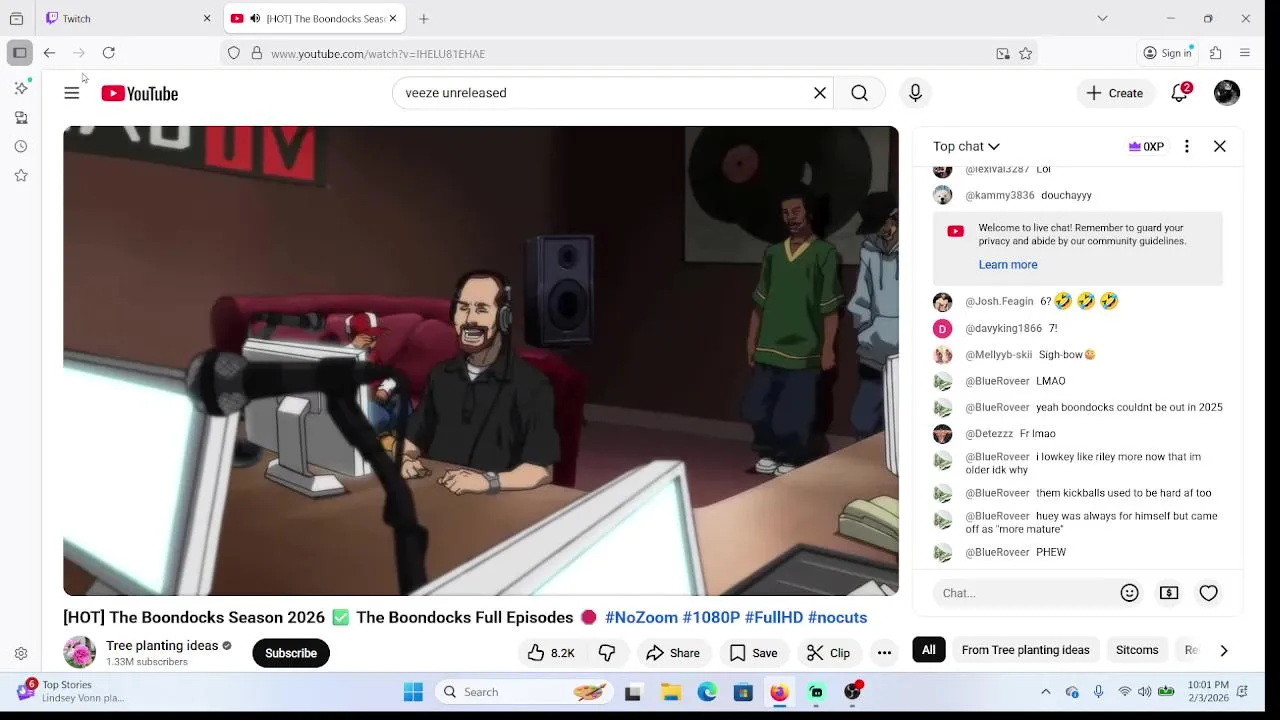Go back to the previous page

click(49, 53)
